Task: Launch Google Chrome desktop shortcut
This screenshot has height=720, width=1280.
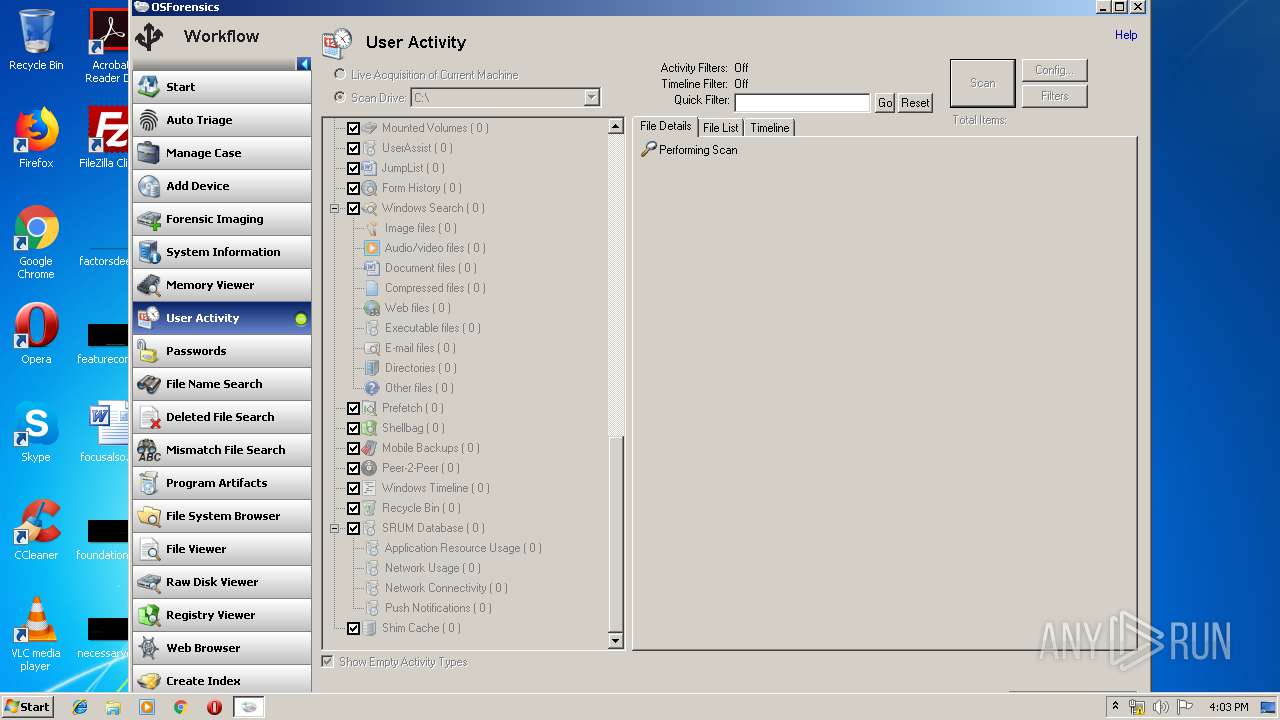Action: 36,243
